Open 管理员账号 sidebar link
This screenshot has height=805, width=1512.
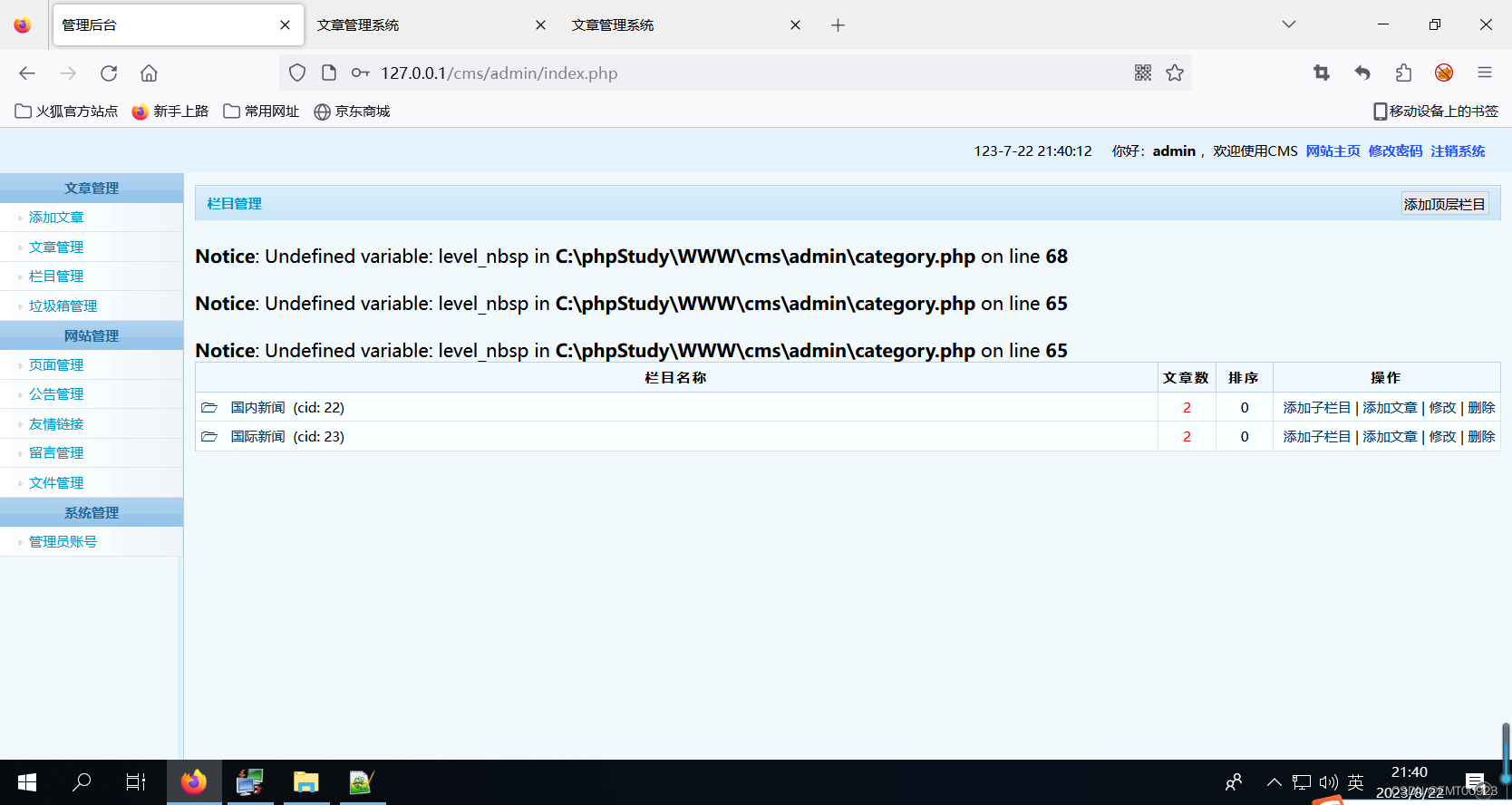point(63,542)
